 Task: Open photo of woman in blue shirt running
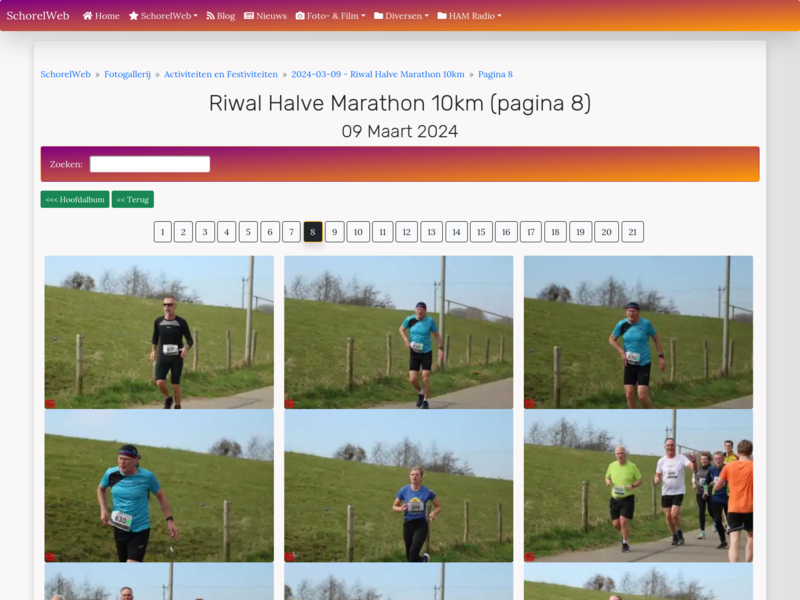coord(398,486)
